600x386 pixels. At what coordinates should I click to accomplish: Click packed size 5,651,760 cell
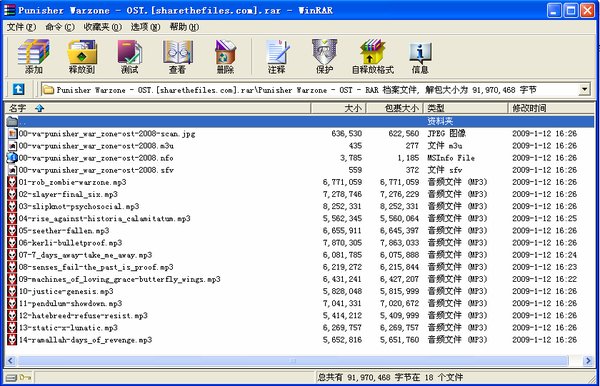pos(399,340)
